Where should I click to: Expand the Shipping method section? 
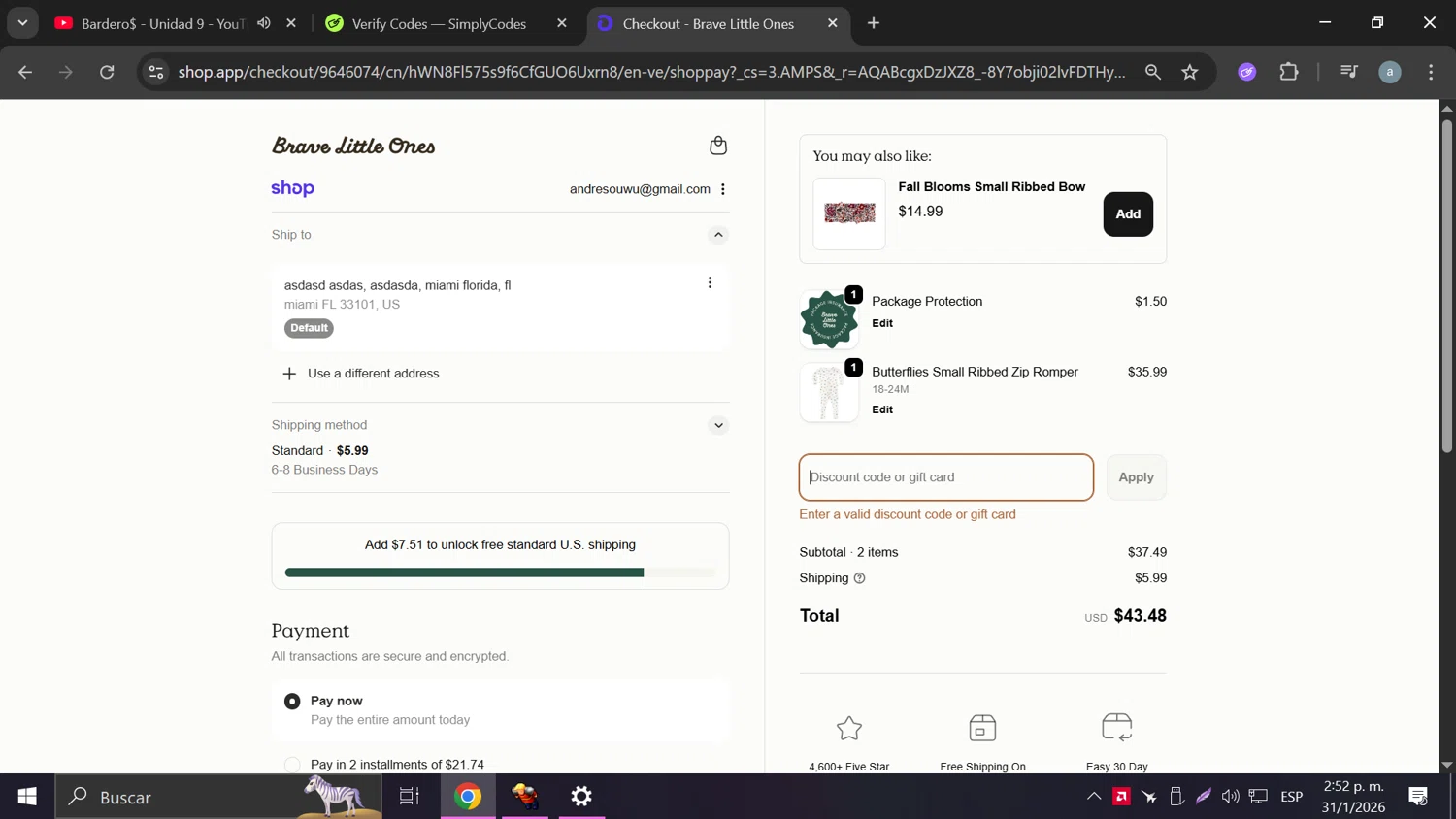[x=718, y=425]
